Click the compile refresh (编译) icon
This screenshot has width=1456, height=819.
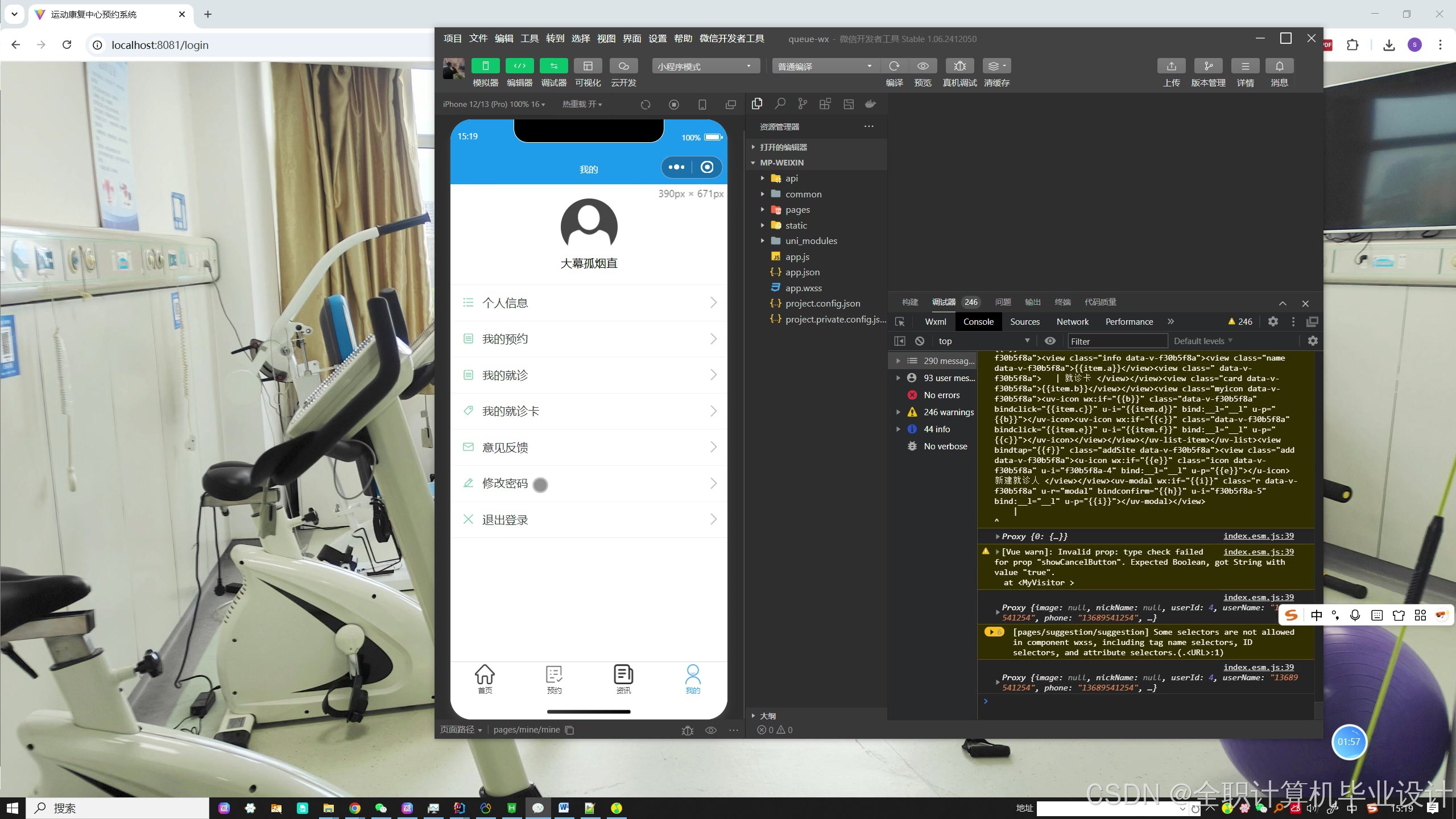pyautogui.click(x=894, y=66)
